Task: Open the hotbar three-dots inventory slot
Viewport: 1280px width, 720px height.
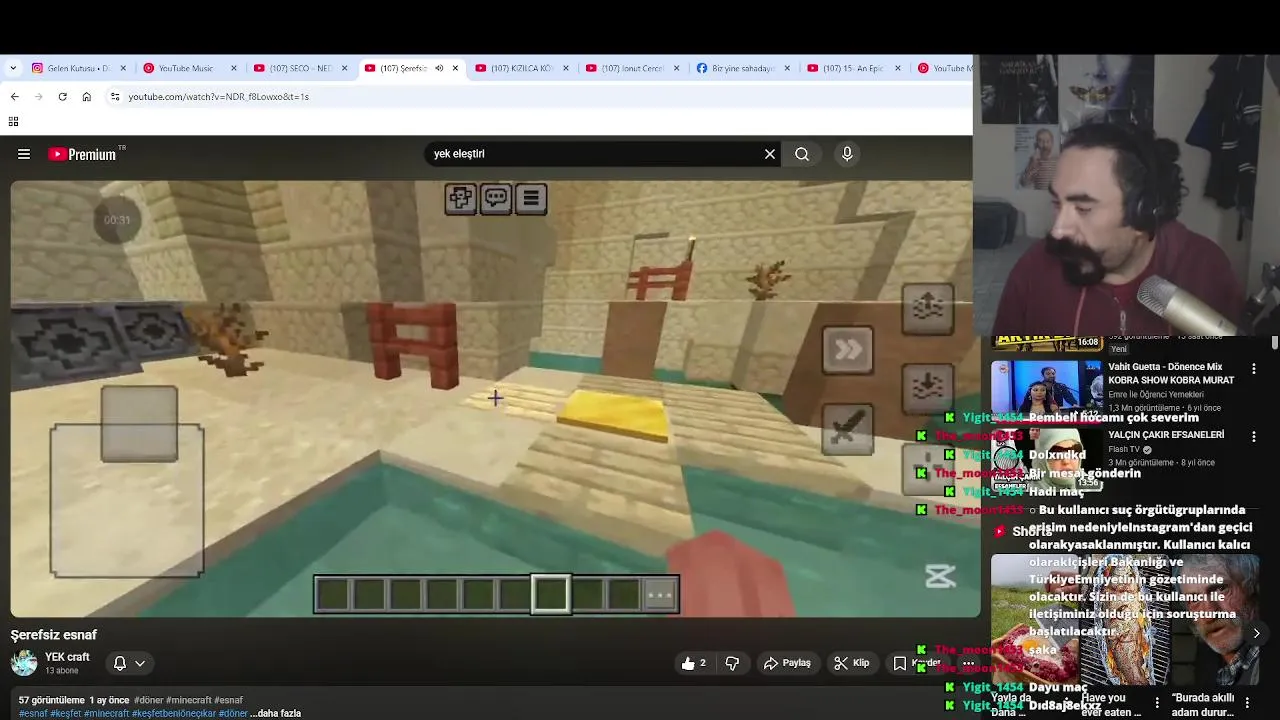Action: click(x=660, y=594)
